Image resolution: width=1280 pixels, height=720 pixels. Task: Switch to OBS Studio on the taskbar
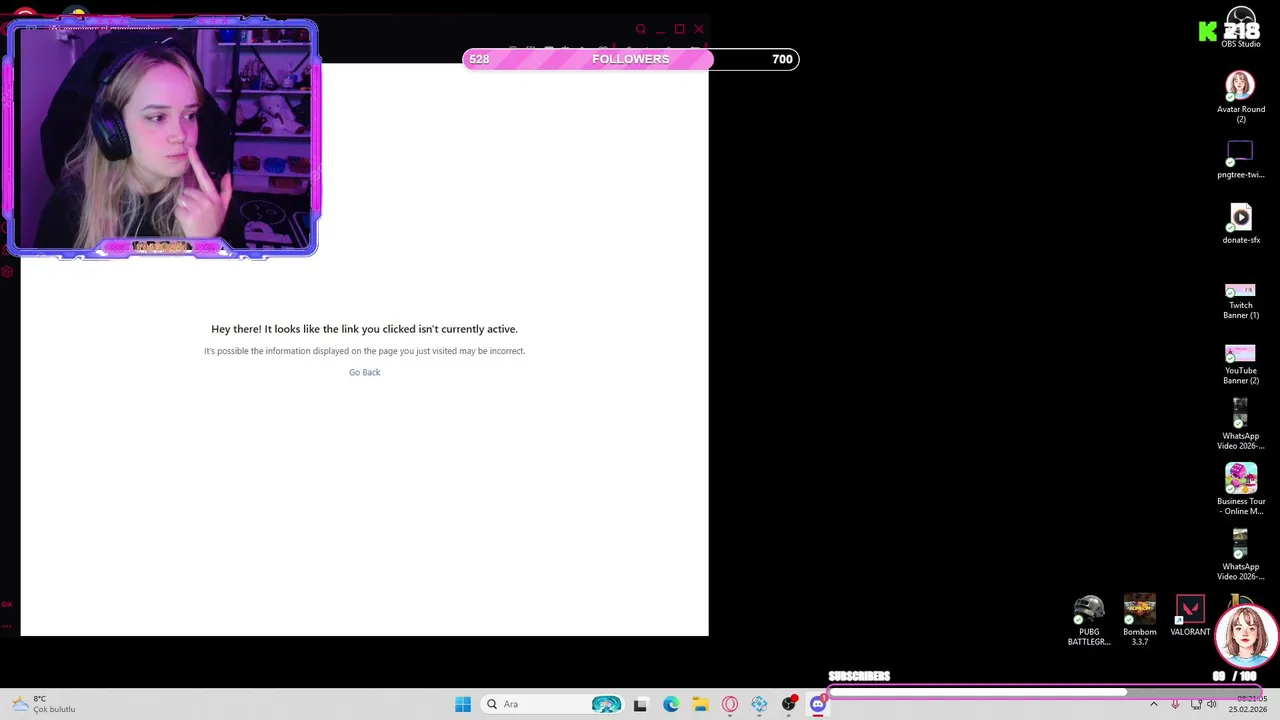[x=789, y=704]
